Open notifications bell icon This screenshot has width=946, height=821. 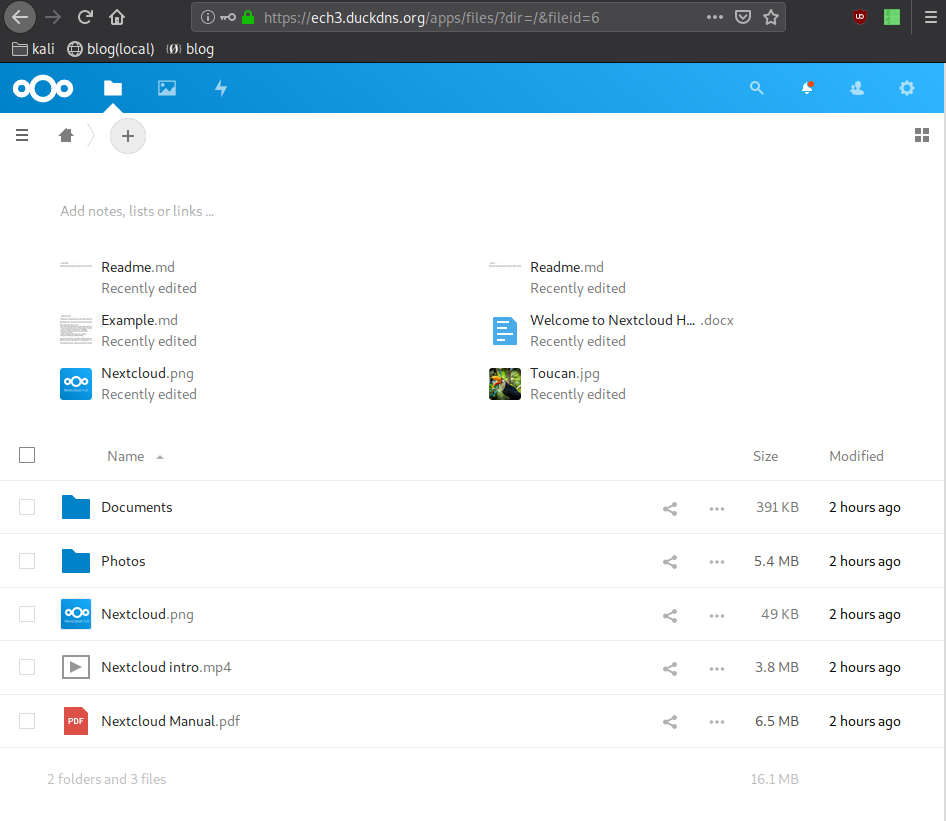tap(807, 88)
